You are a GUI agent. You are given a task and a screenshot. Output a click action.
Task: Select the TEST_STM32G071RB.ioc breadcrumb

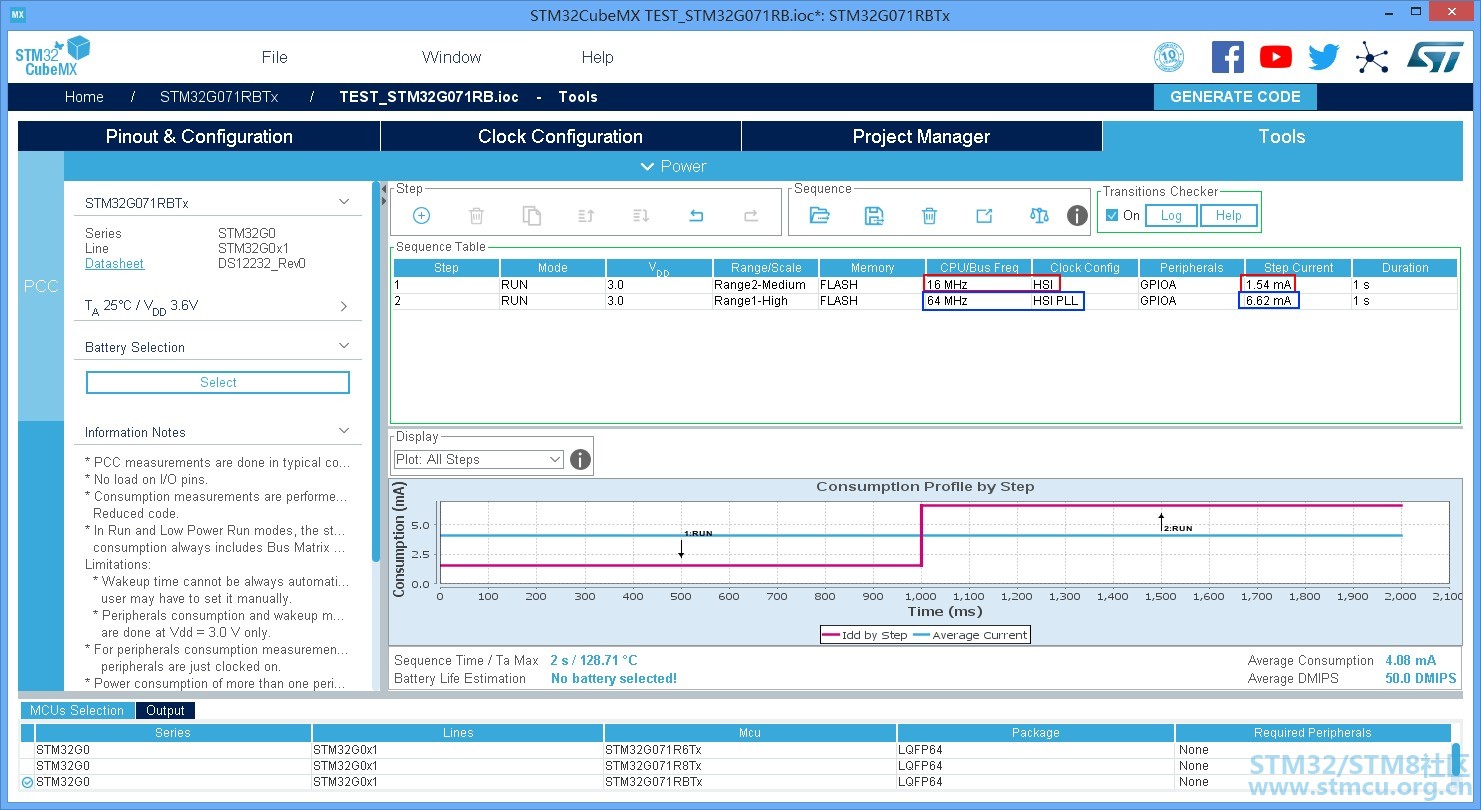coord(429,97)
